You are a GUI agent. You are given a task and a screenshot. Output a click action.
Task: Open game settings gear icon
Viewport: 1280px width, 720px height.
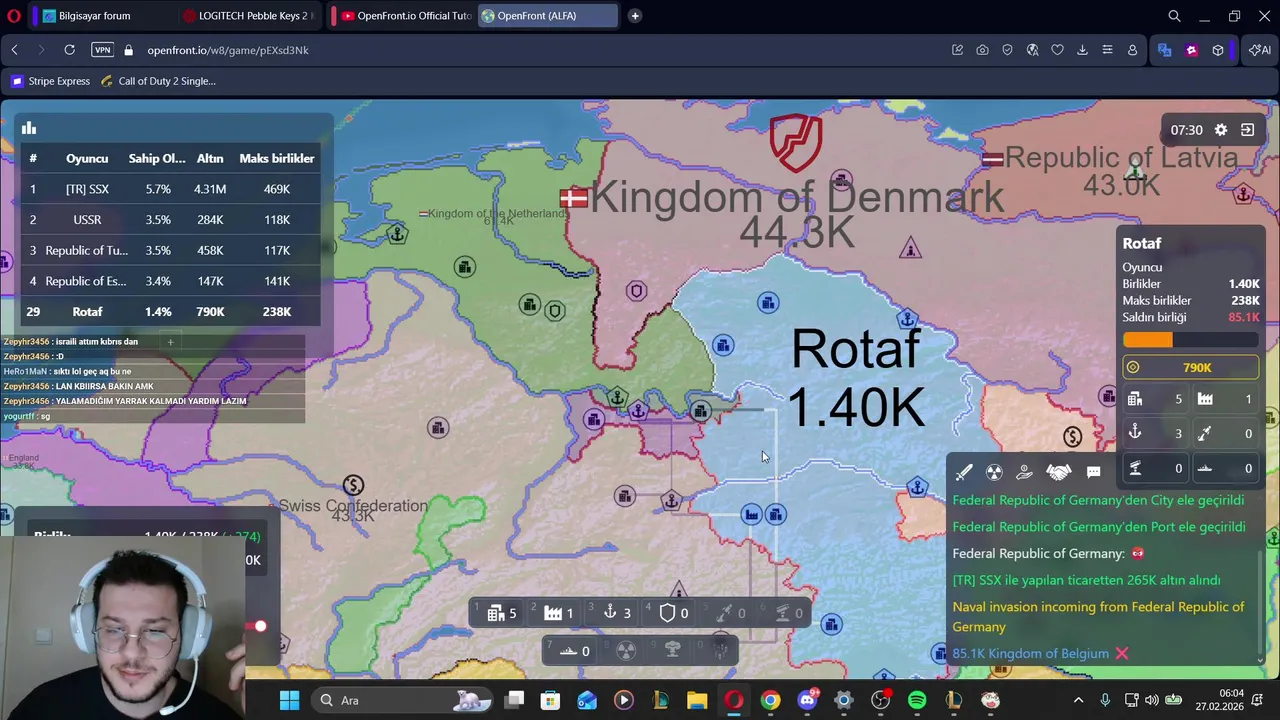point(1221,130)
